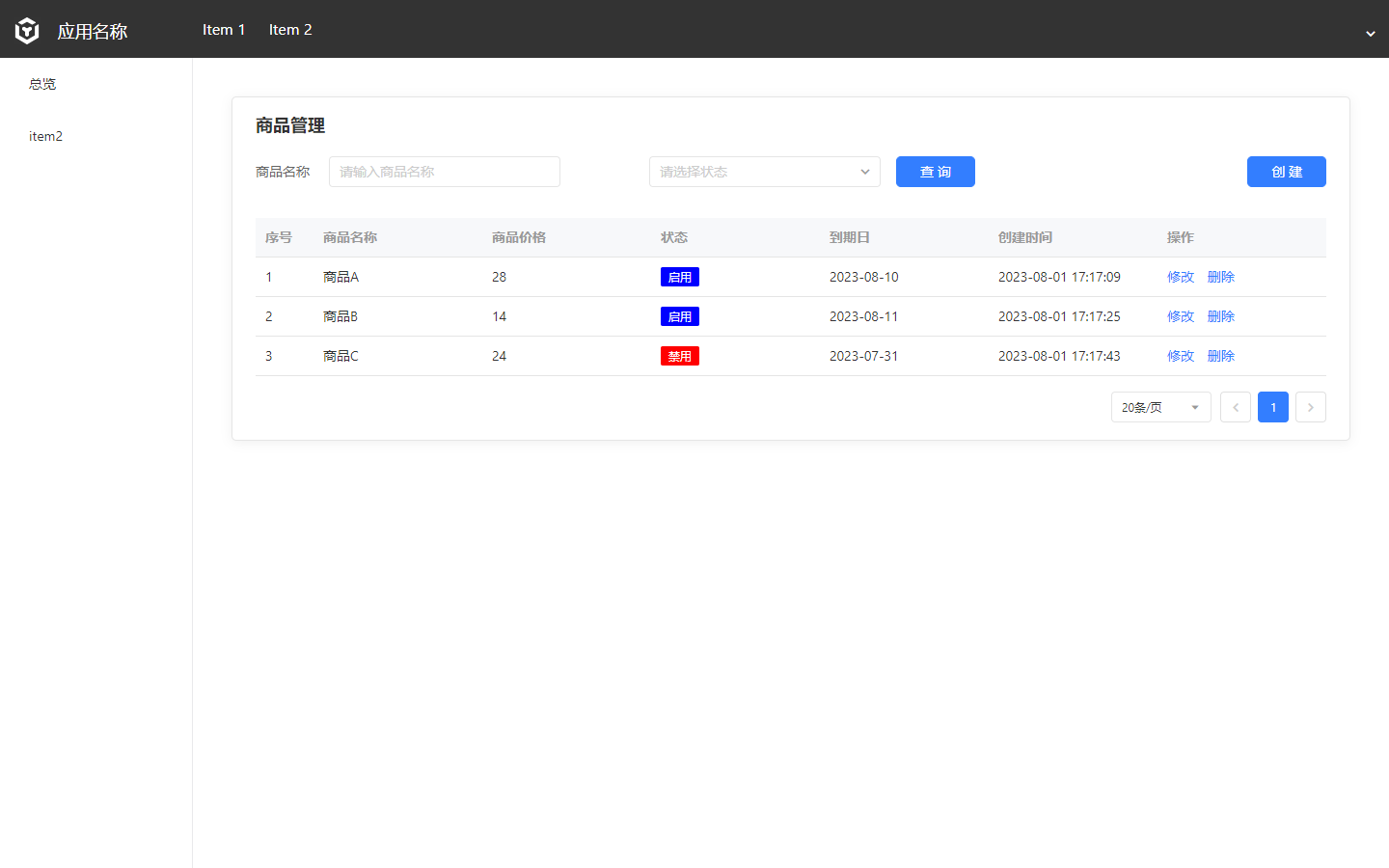
Task: Click the blue 启用 tag on 商品A
Action: point(679,277)
